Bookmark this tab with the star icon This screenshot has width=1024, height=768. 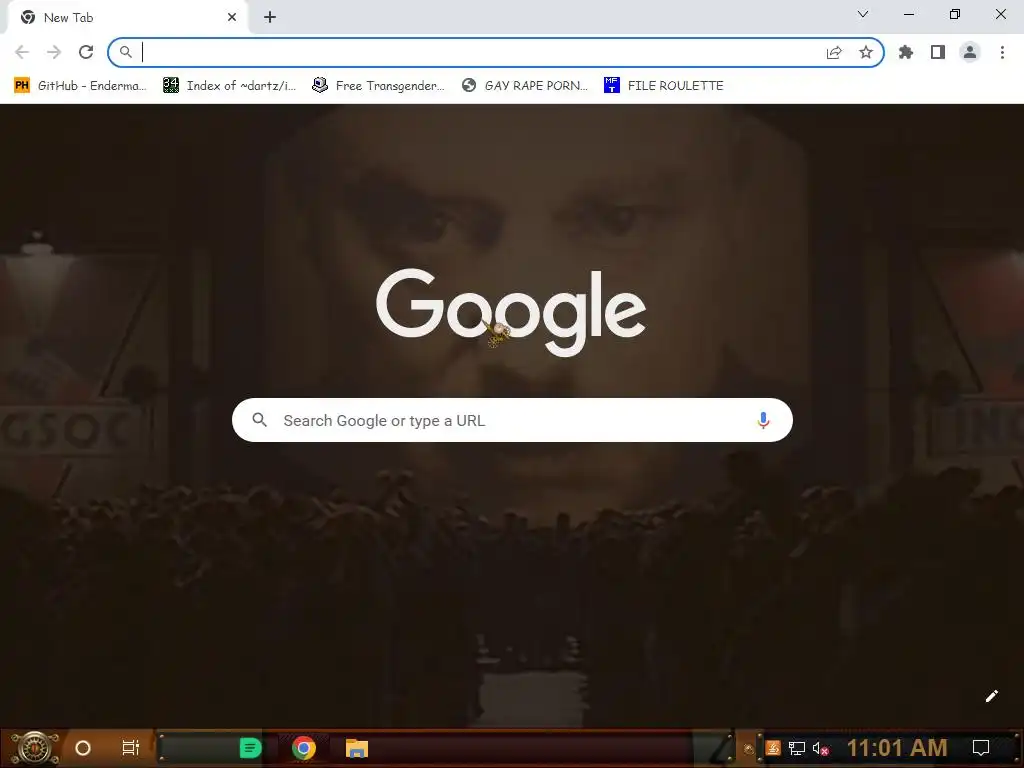(x=866, y=52)
